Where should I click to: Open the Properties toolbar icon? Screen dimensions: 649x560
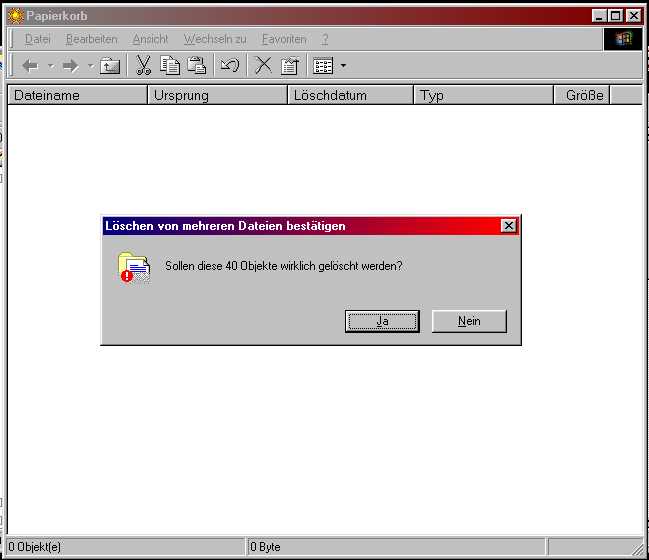click(x=289, y=66)
